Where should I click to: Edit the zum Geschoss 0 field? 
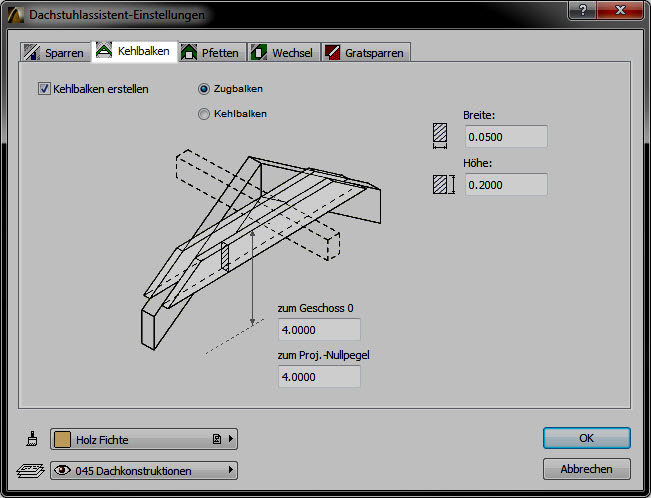tap(319, 330)
